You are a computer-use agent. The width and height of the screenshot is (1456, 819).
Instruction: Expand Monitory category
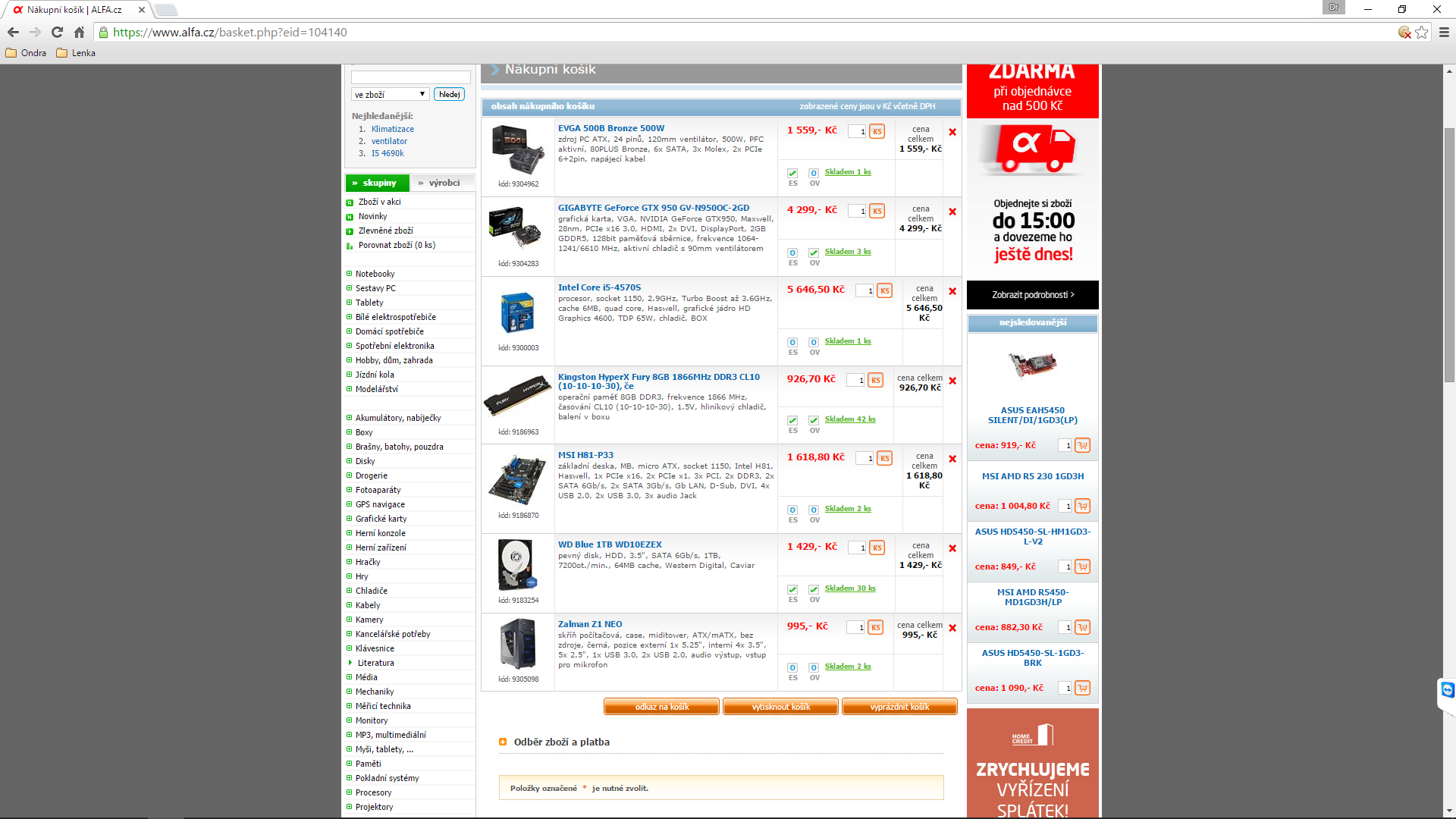tap(350, 720)
